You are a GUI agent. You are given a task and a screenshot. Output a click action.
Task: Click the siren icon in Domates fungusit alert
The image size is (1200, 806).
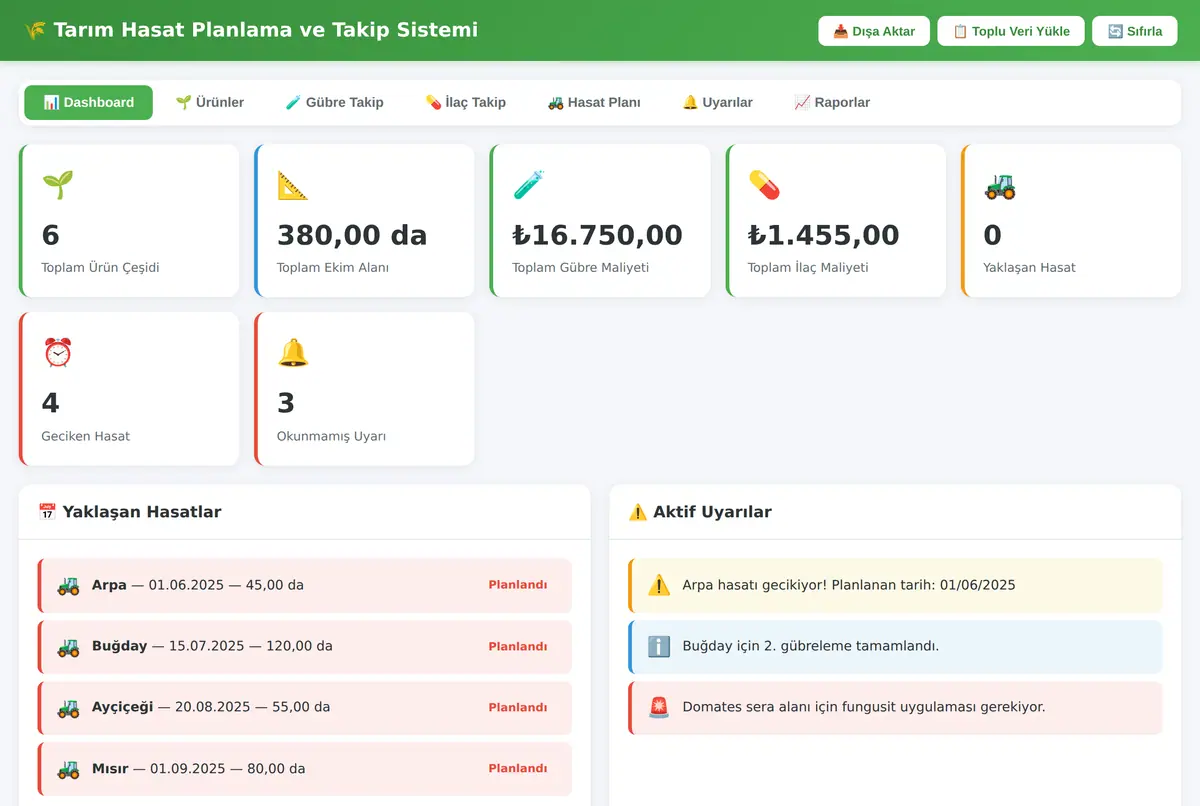coord(659,707)
